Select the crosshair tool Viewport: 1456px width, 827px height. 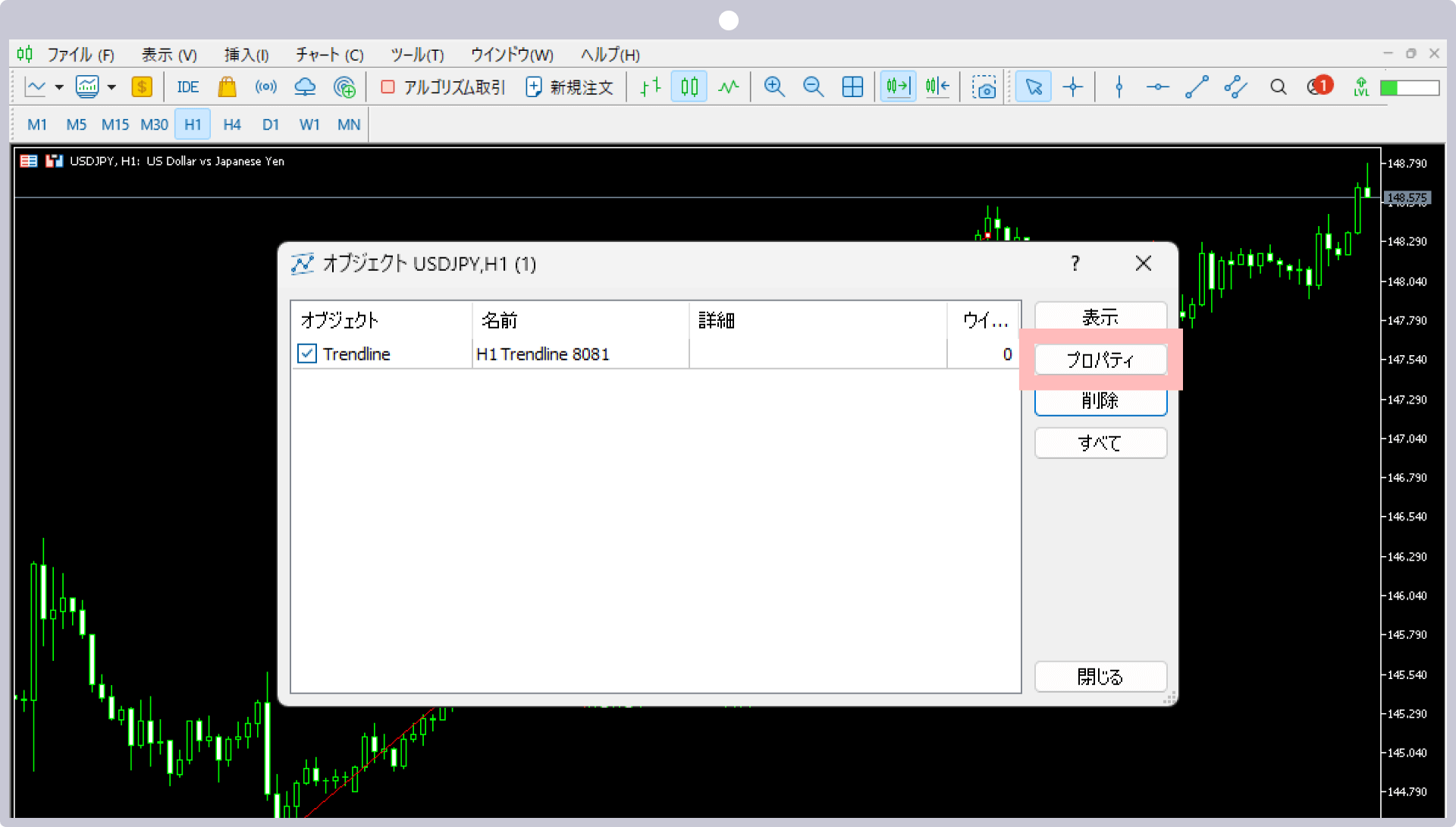[1073, 87]
